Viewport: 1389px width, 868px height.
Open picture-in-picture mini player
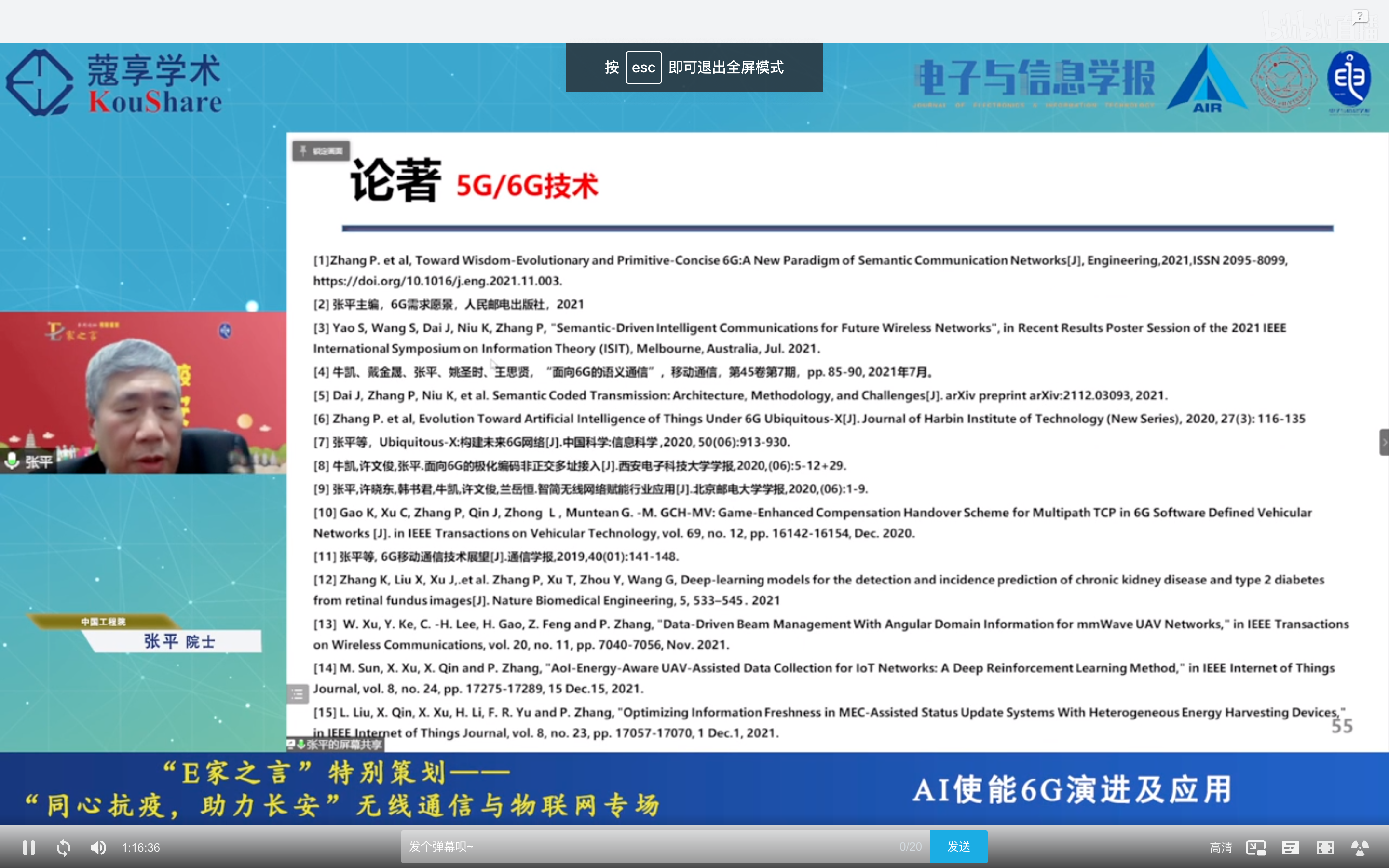coord(1255,847)
